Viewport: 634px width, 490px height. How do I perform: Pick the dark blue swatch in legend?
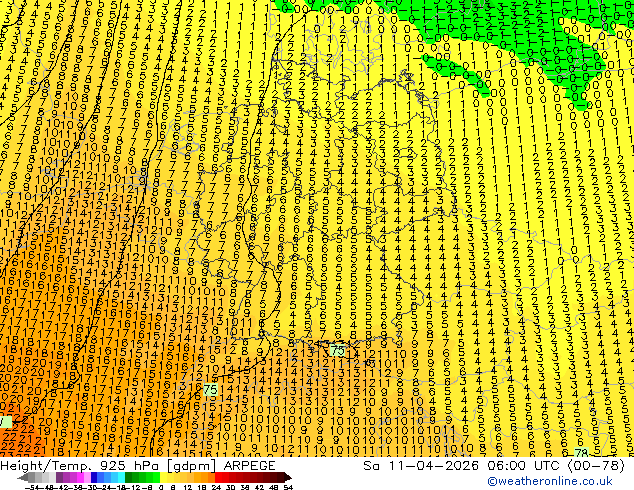[94, 478]
